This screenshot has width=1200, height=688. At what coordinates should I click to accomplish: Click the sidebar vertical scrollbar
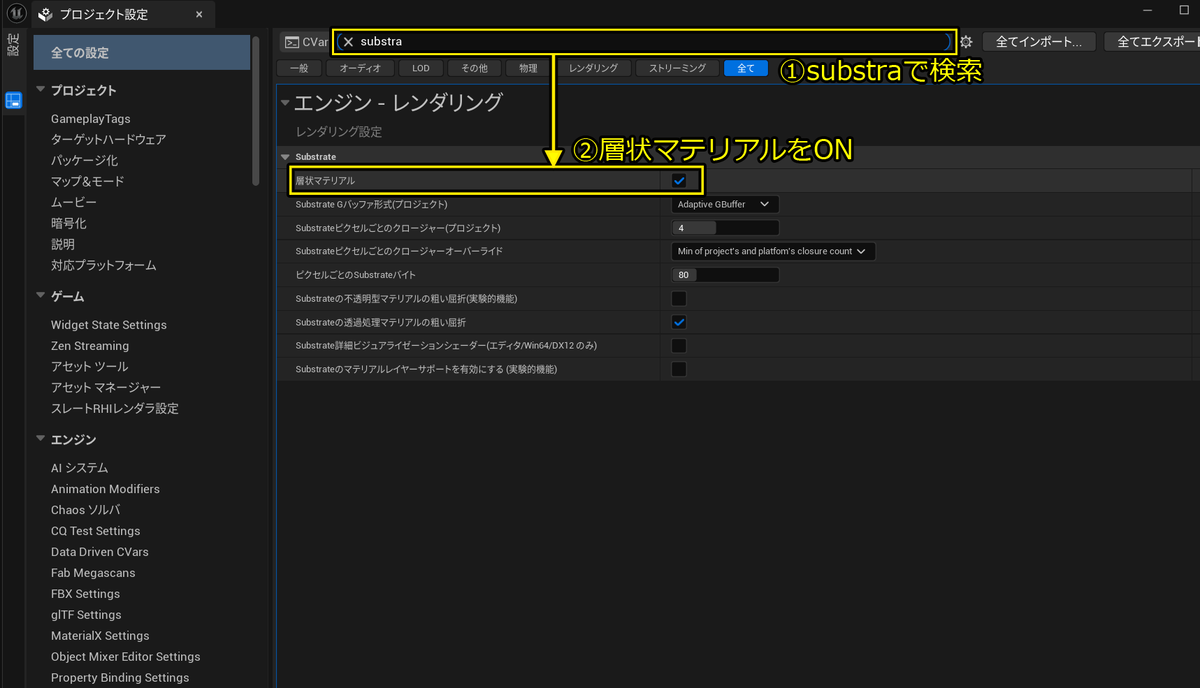click(257, 110)
